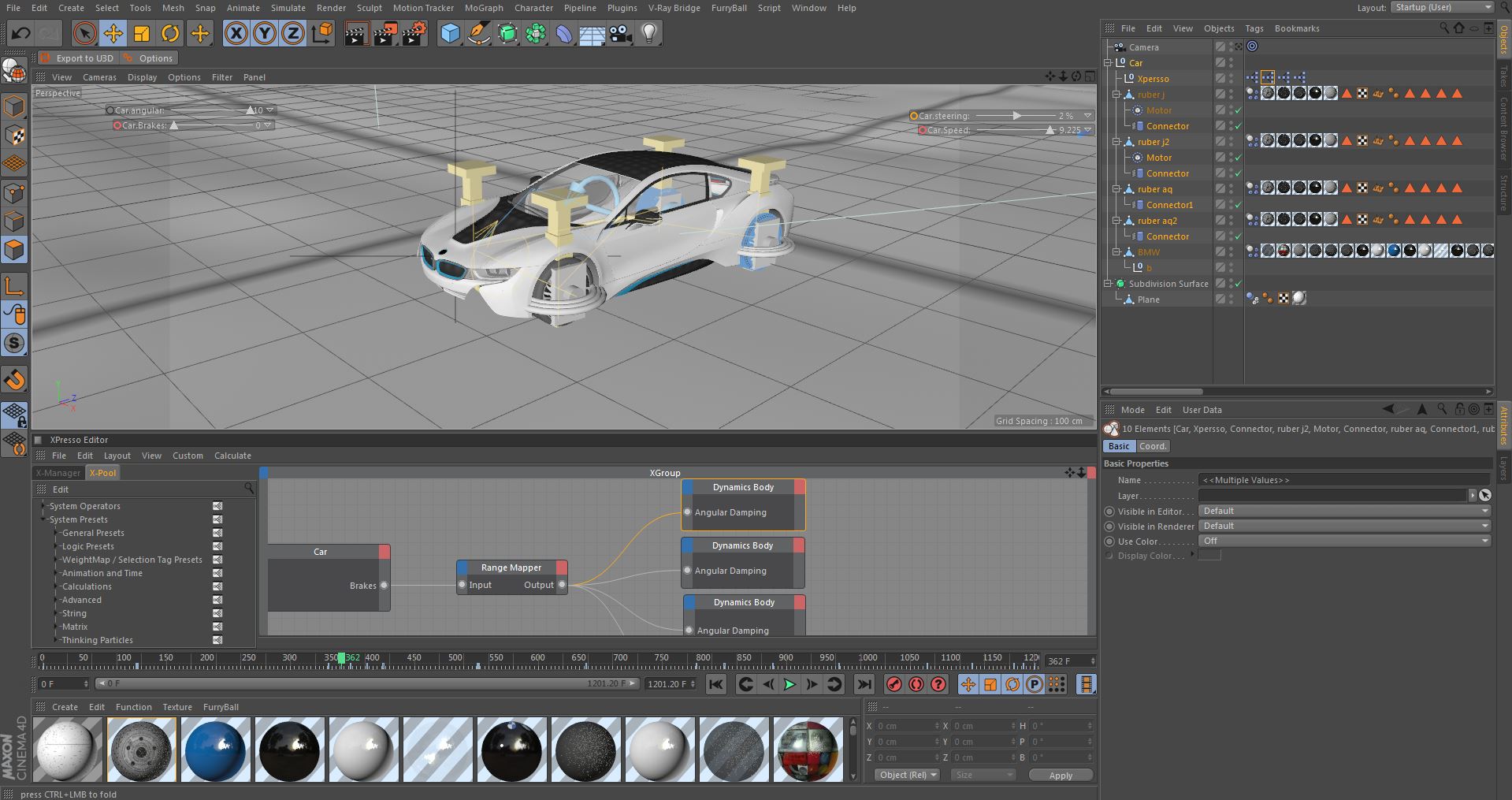Collapse System Presets tree node
This screenshot has height=800, width=1512.
pos(43,519)
